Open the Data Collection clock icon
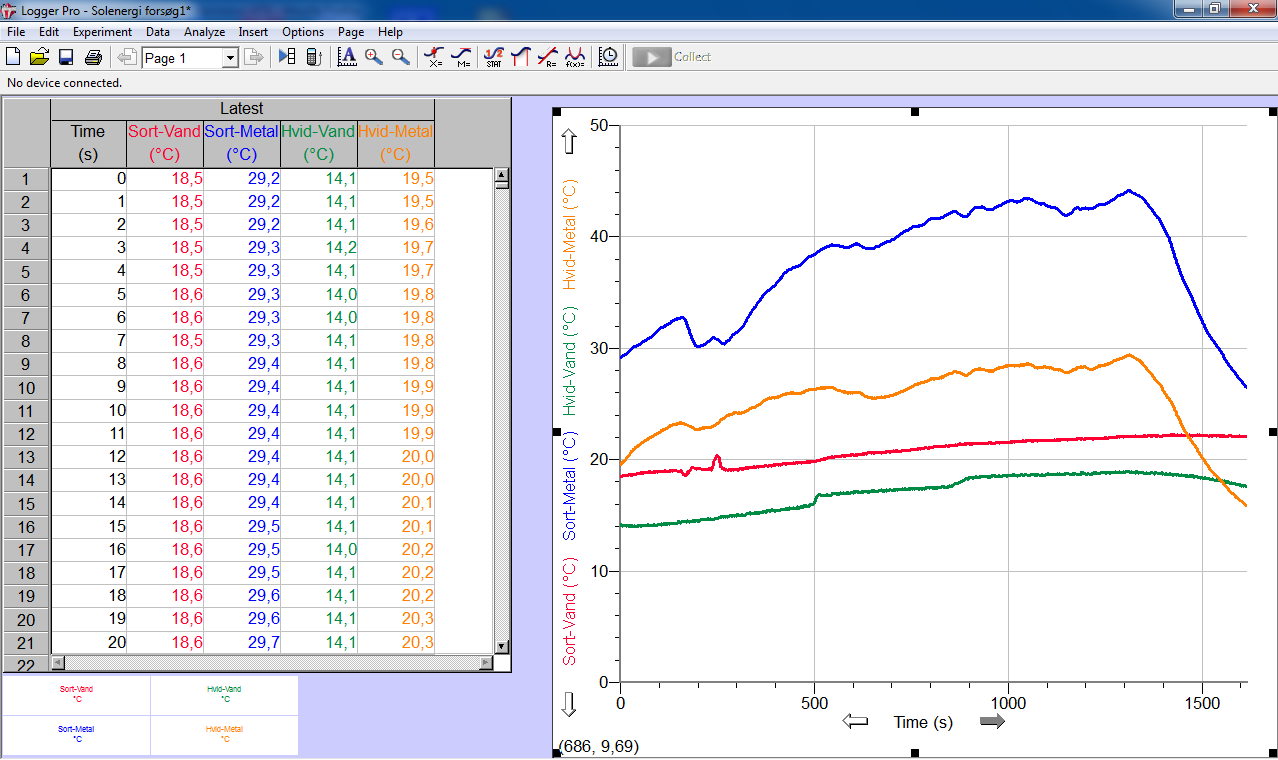1278x760 pixels. 608,57
